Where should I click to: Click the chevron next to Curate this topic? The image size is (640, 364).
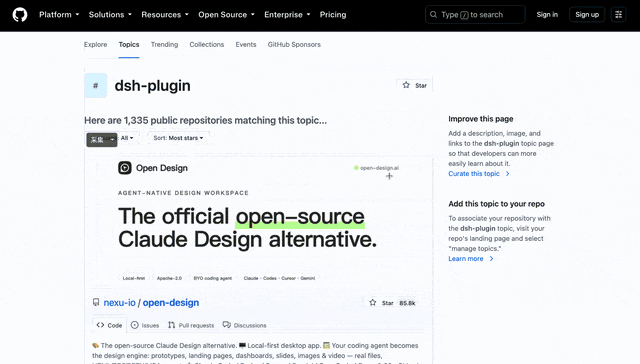[507, 173]
